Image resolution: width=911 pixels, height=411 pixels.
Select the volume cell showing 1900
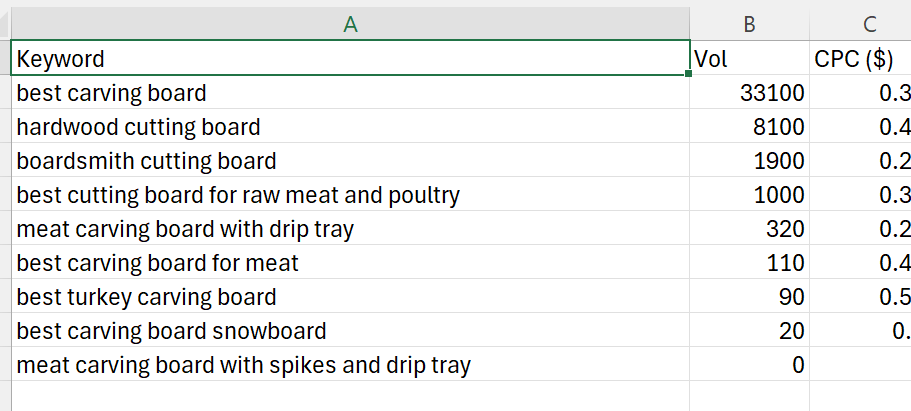[x=749, y=161]
